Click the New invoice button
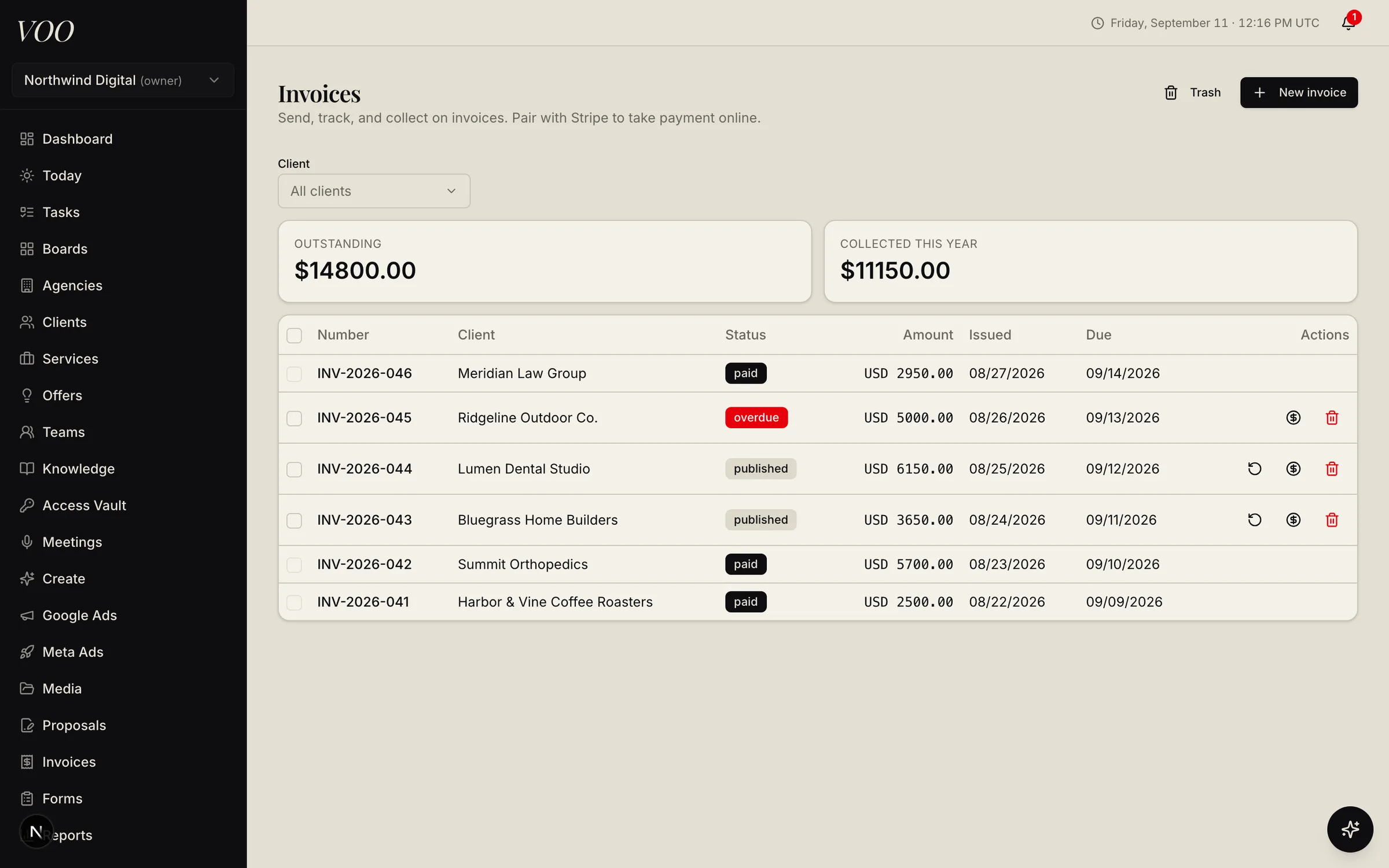This screenshot has width=1389, height=868. (x=1299, y=93)
